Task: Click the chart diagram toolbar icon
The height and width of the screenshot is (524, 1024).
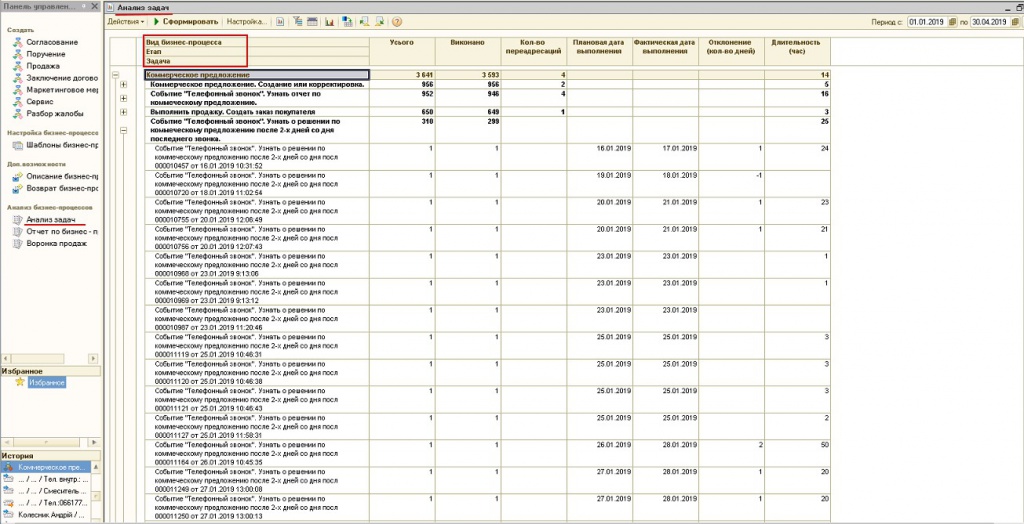Action: point(330,22)
